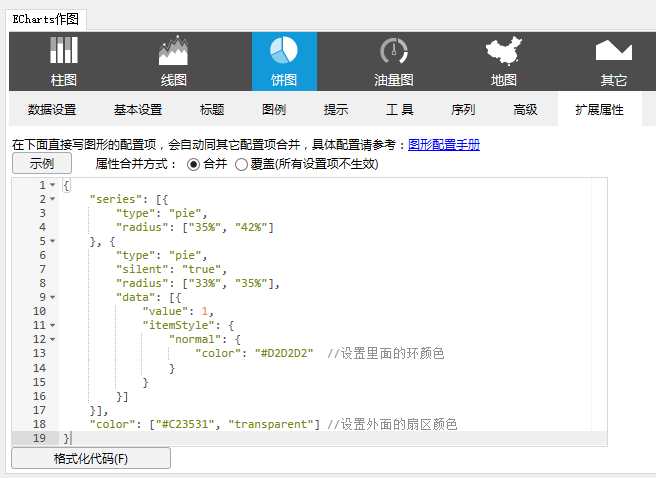This screenshot has width=656, height=478.
Task: Select the 覆盖 radio button
Action: pyautogui.click(x=241, y=164)
